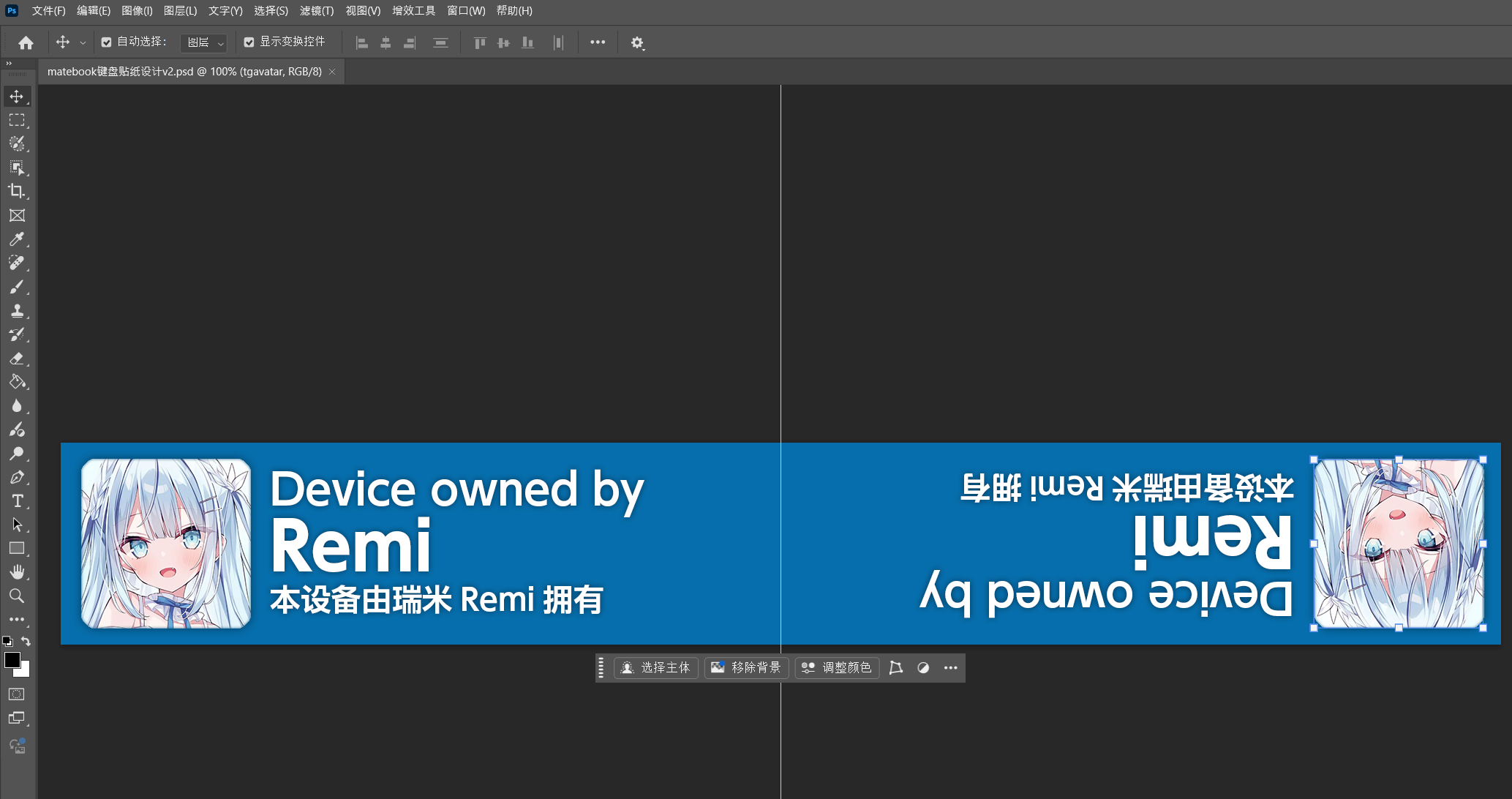1512x799 pixels.
Task: Expand the Move tool preset picker arrow
Action: pyautogui.click(x=83, y=43)
